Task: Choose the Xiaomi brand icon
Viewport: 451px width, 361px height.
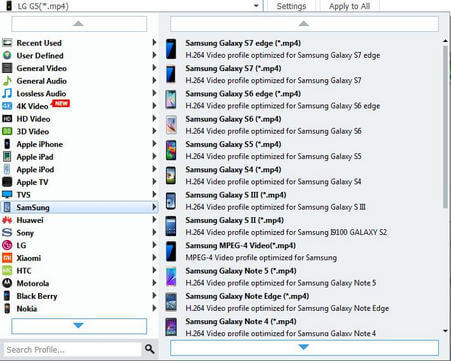Action: 7,258
